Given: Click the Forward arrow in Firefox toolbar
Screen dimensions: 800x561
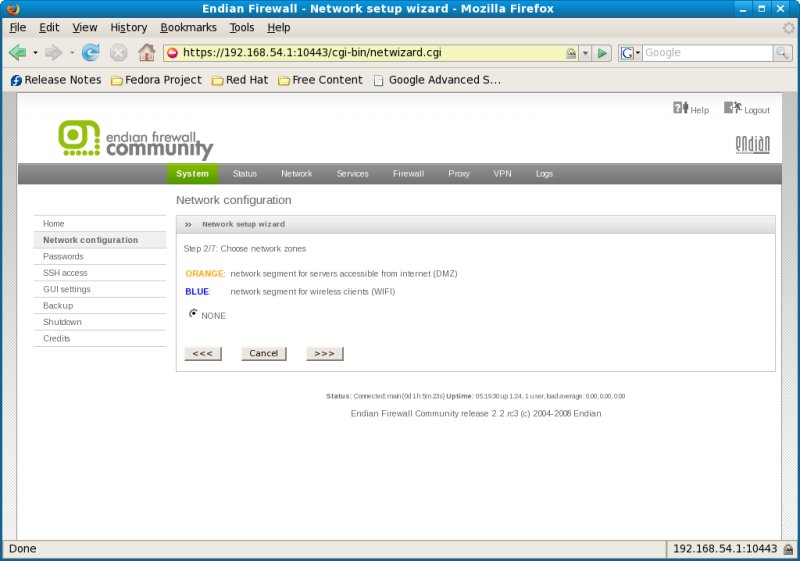Looking at the screenshot, I should coord(53,53).
